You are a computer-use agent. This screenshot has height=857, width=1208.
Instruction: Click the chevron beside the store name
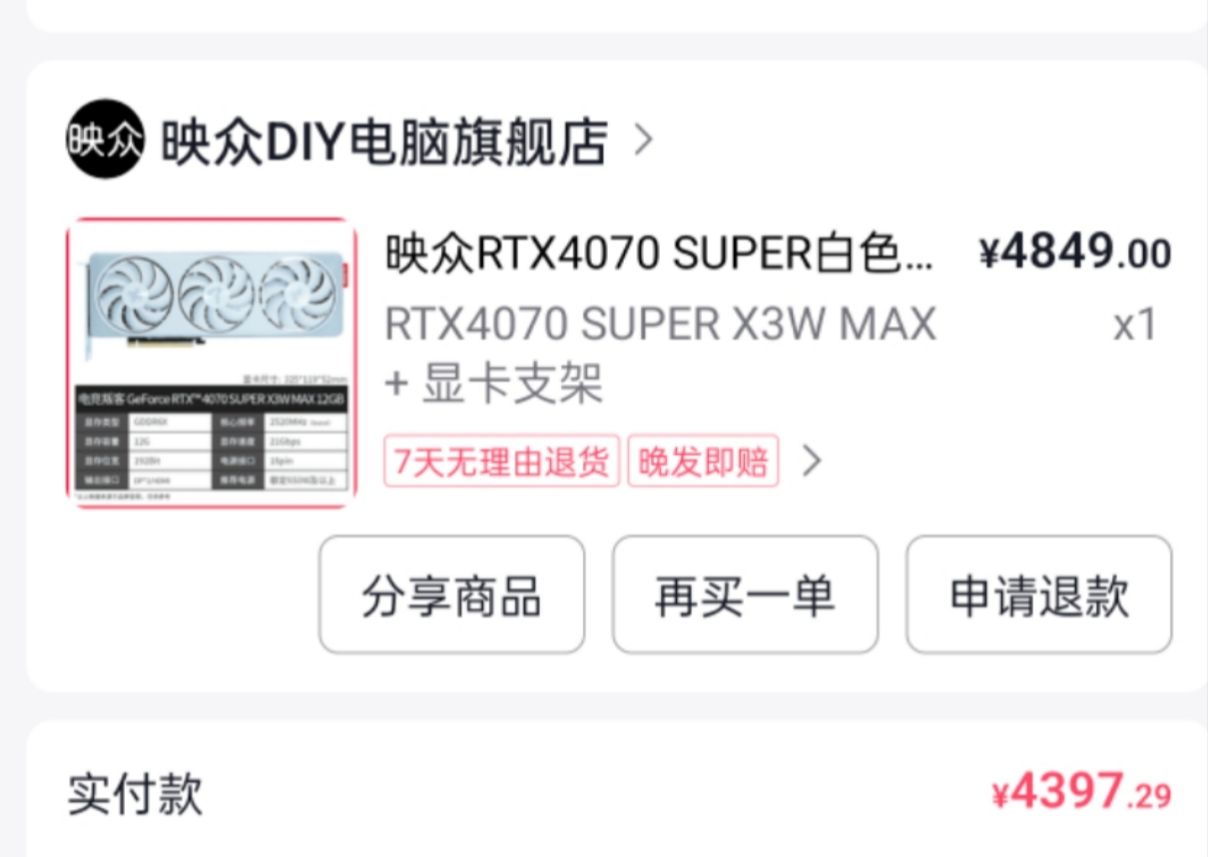click(643, 141)
